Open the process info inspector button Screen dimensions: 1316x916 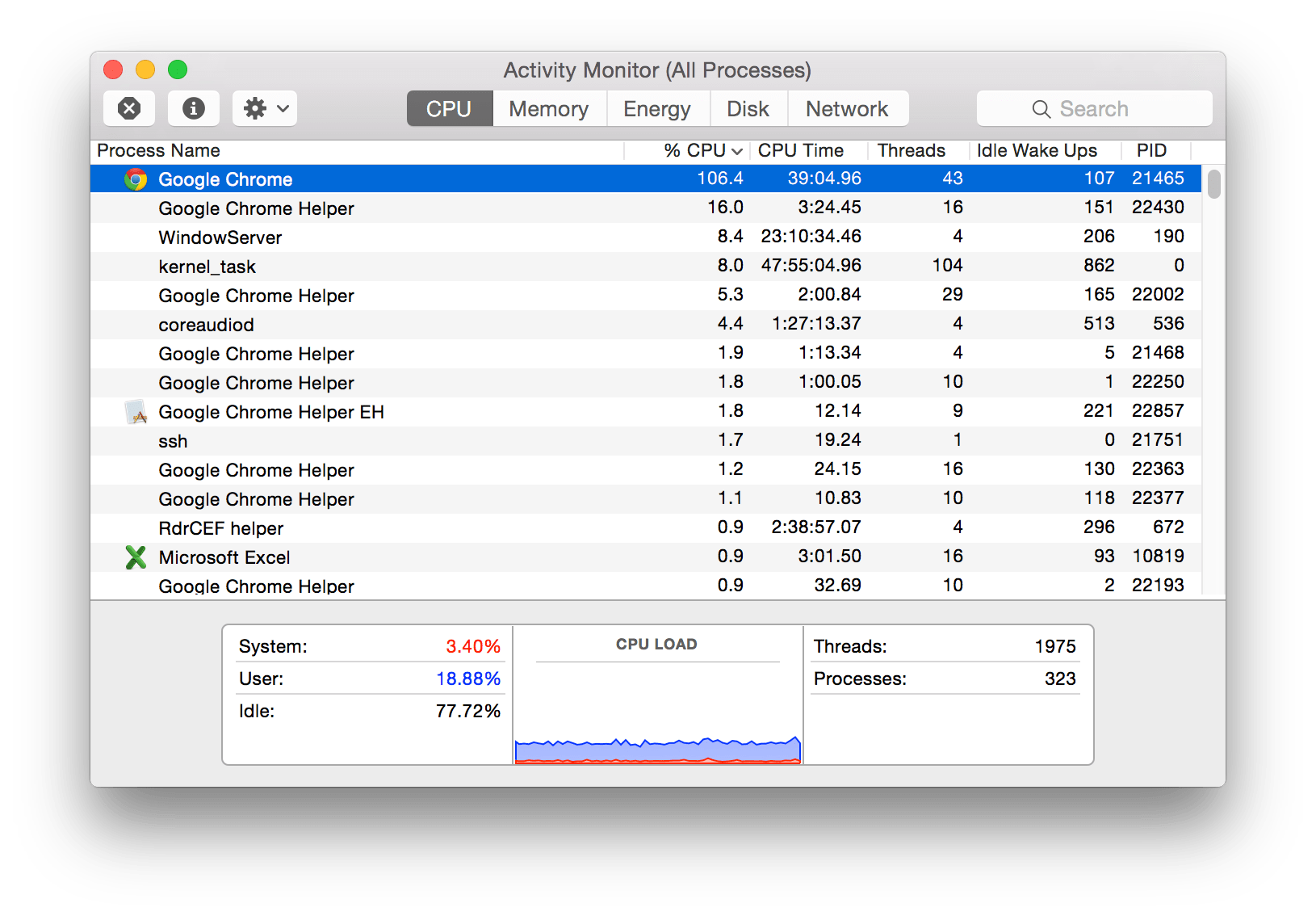point(194,108)
